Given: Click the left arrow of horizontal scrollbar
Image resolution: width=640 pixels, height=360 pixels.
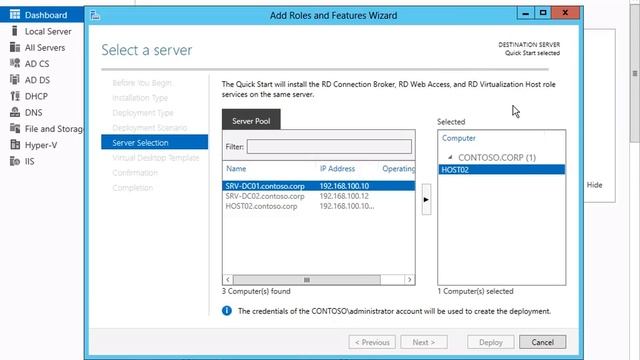Looking at the screenshot, I should coord(228,280).
